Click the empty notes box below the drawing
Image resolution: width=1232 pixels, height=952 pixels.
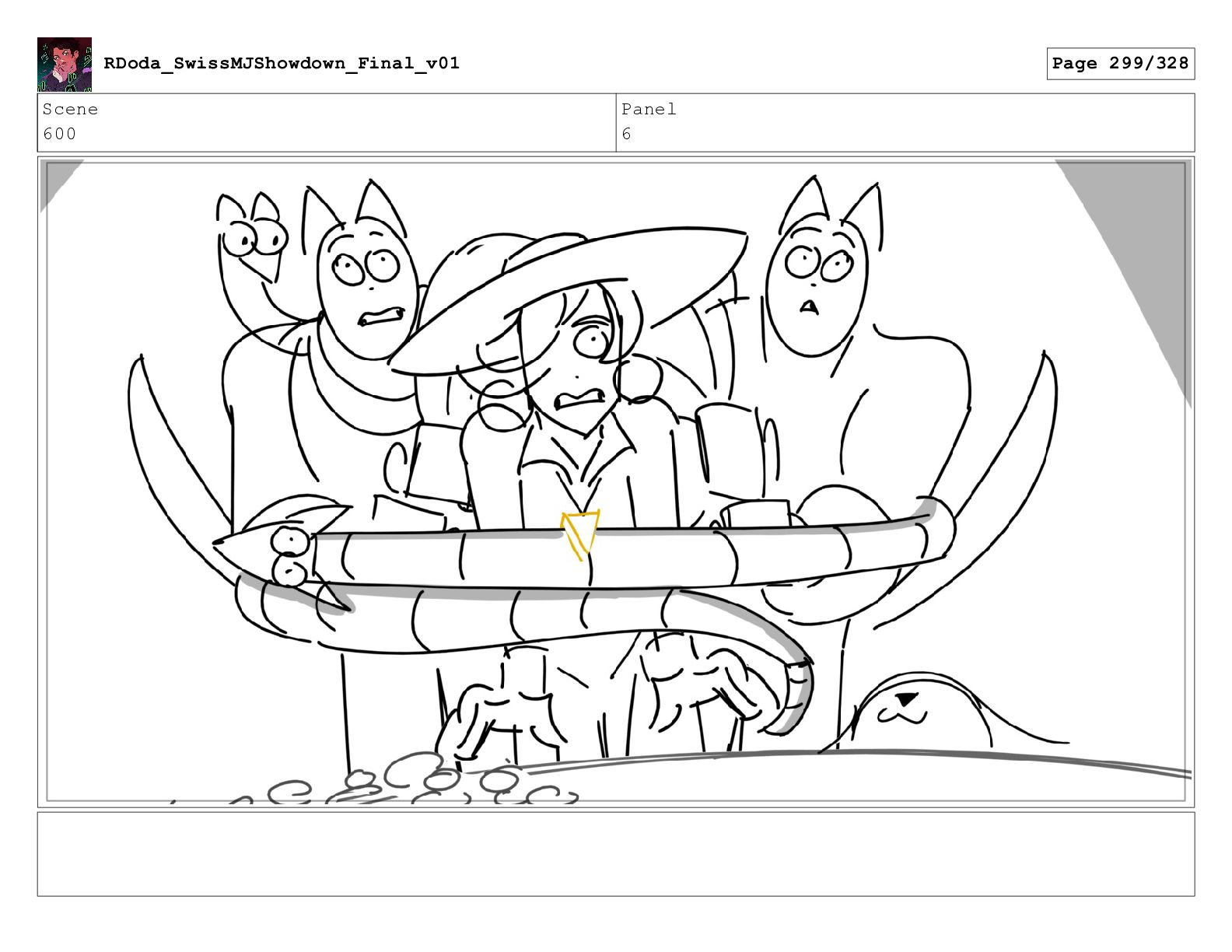[616, 854]
